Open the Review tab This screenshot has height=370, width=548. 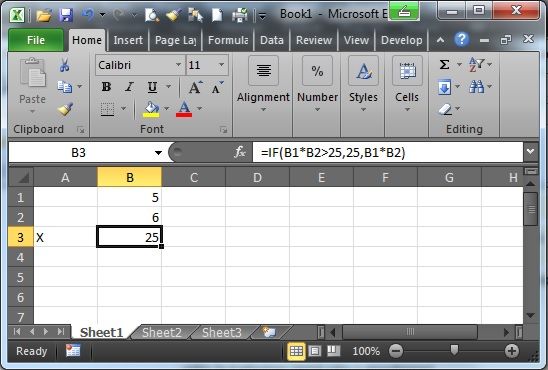coord(314,40)
